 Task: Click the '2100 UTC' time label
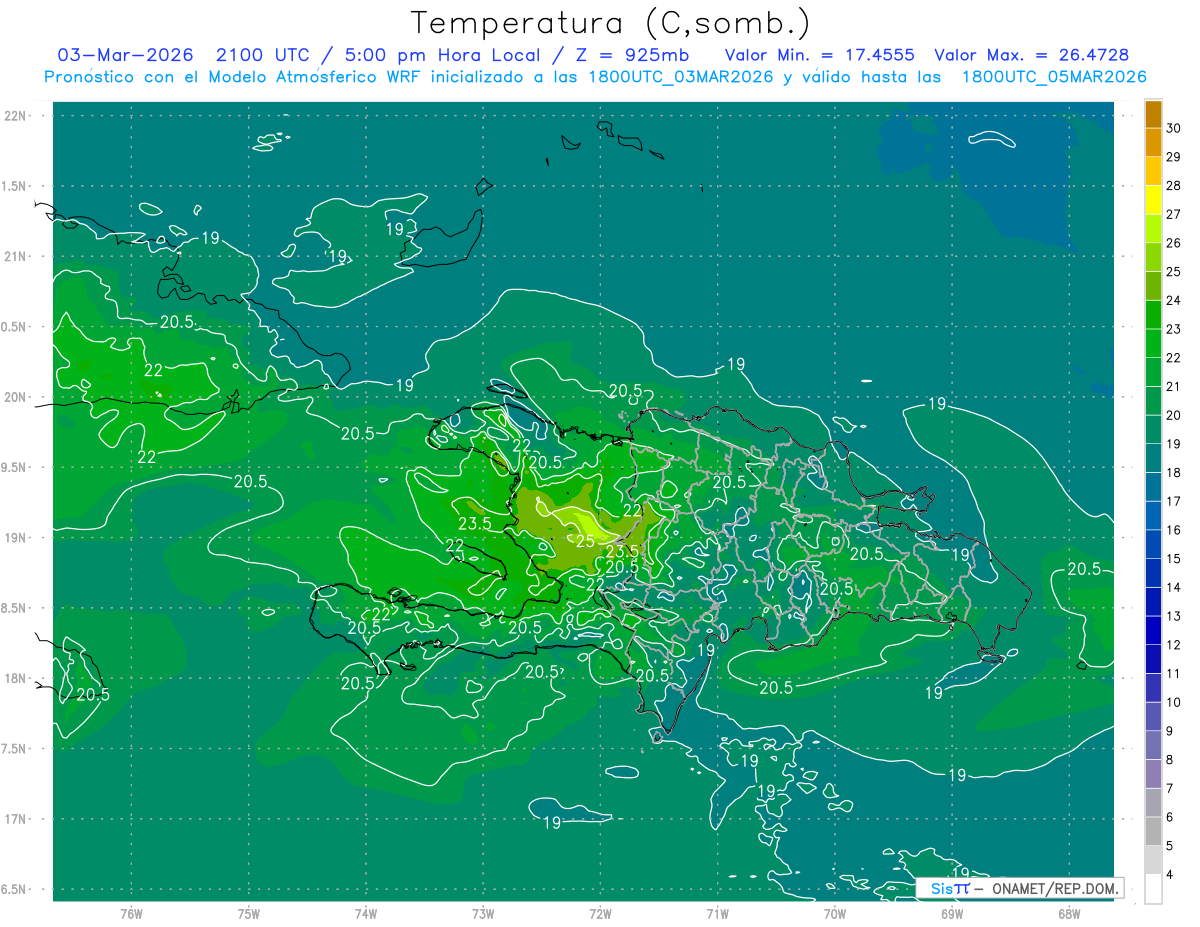[262, 55]
